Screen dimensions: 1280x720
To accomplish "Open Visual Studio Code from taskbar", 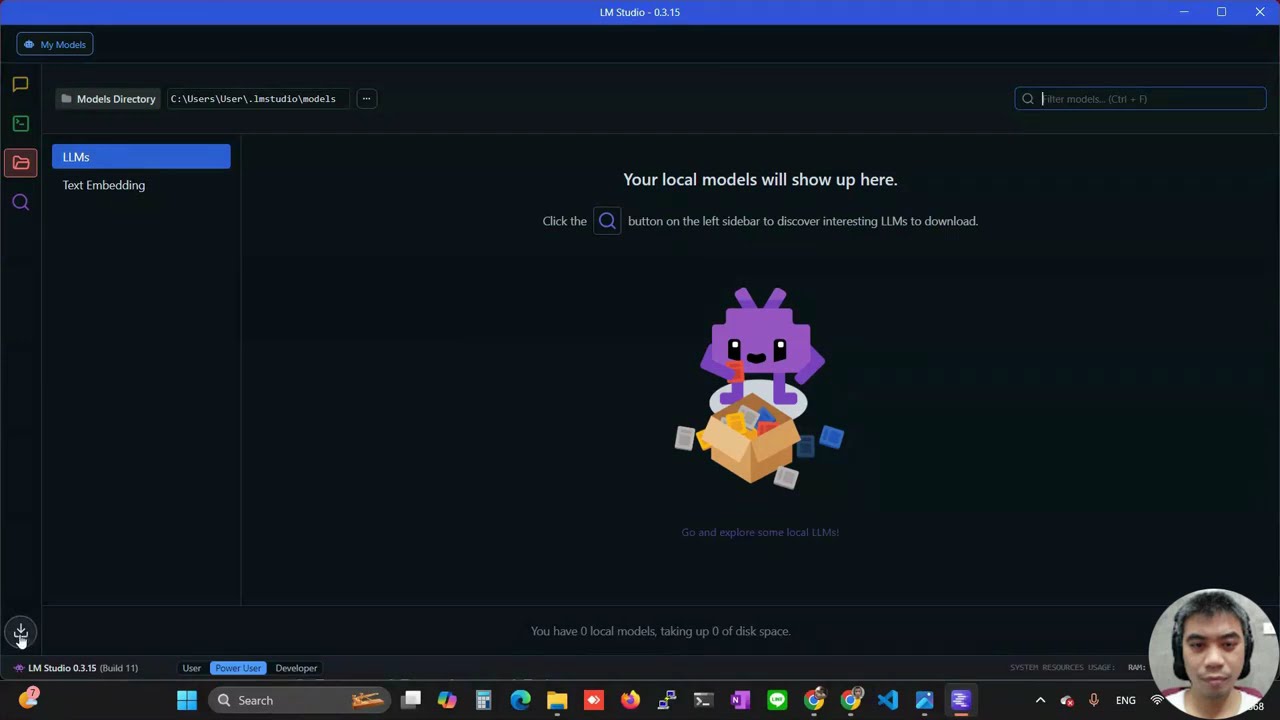I will click(x=887, y=700).
